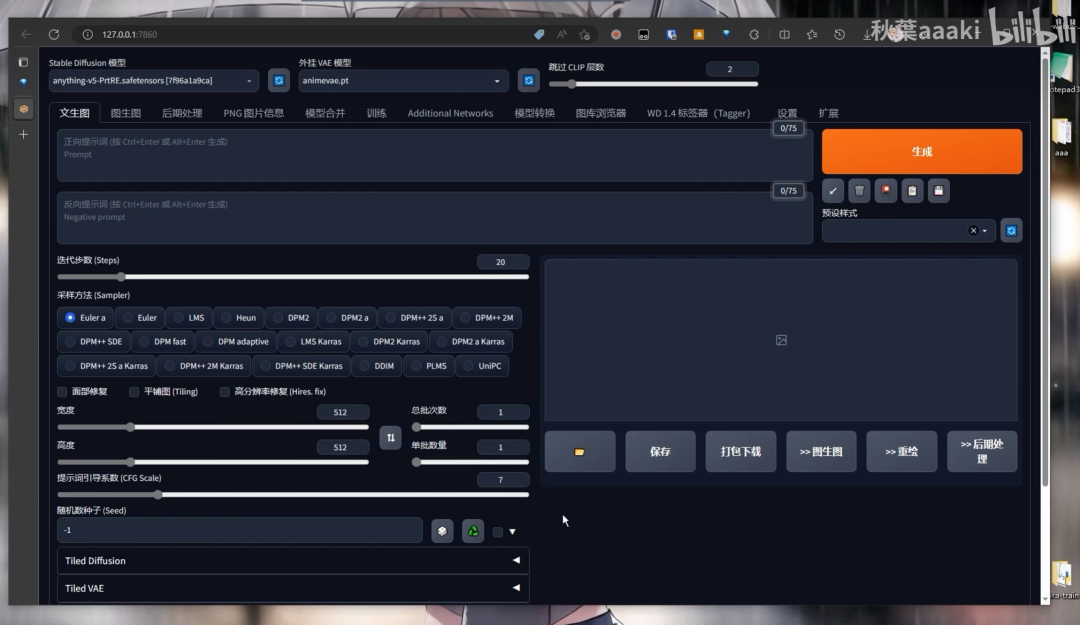The image size is (1080, 625).
Task: Switch to the 图生图 tab
Action: pyautogui.click(x=126, y=113)
